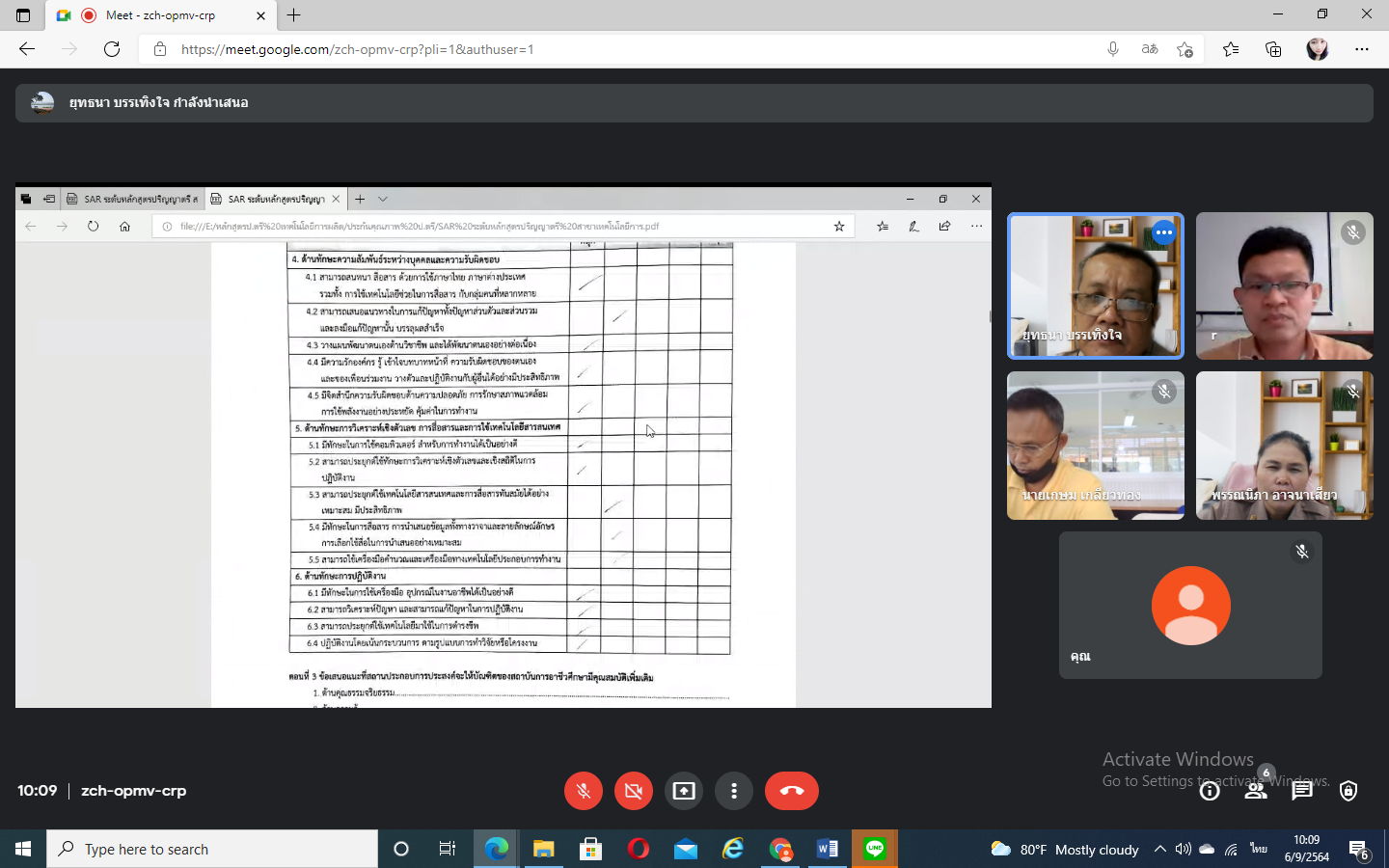Viewport: 1389px width, 868px height.
Task: Open browser Collections icon
Action: pos(1273,49)
